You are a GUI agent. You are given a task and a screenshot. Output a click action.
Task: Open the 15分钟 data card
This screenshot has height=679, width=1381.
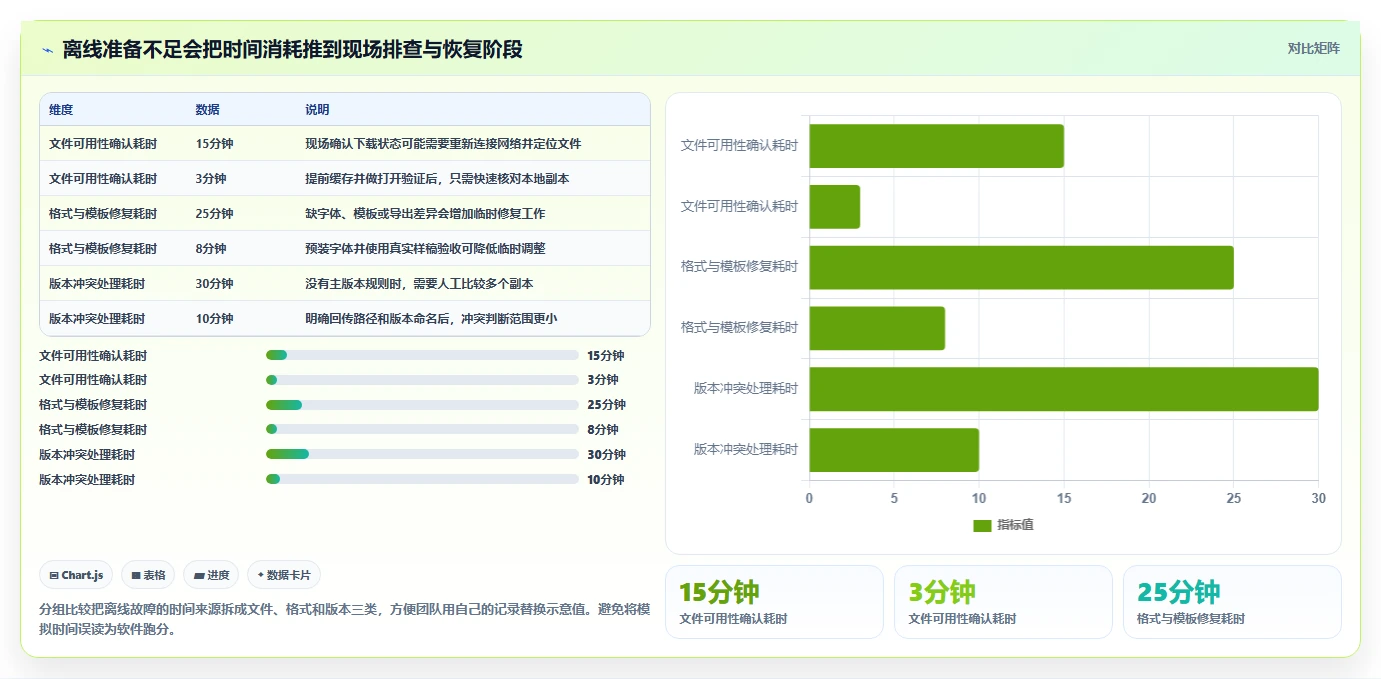coord(774,601)
